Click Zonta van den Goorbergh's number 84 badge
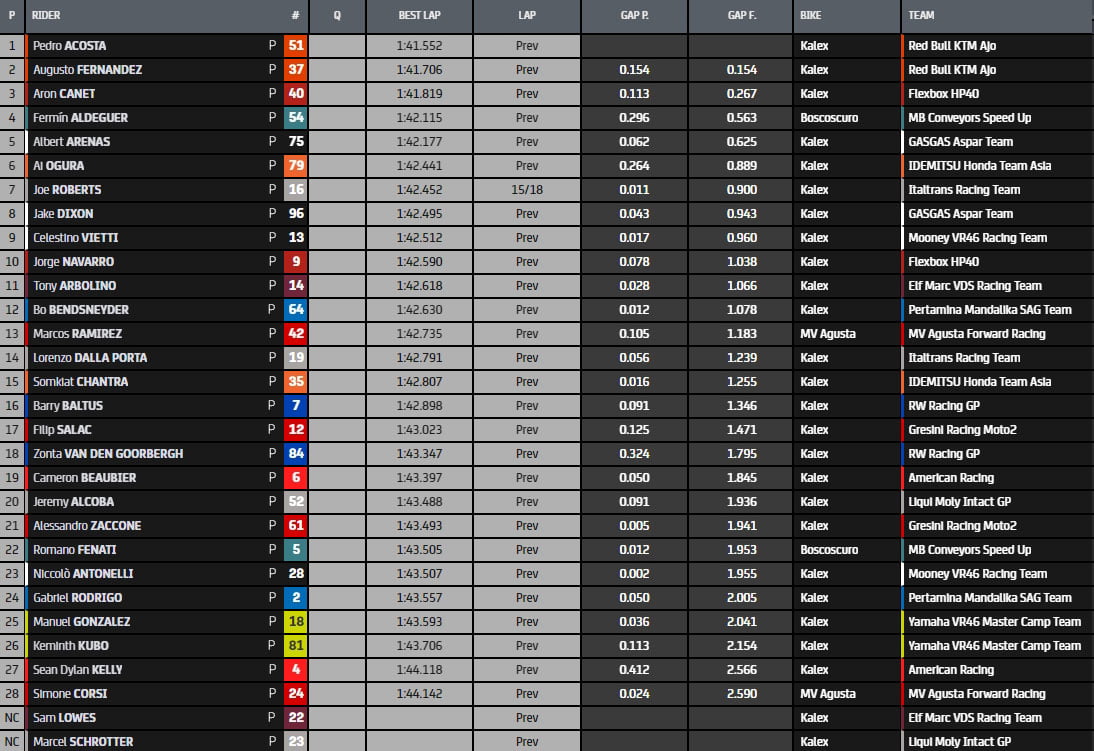The width and height of the screenshot is (1094, 751). pyautogui.click(x=295, y=454)
